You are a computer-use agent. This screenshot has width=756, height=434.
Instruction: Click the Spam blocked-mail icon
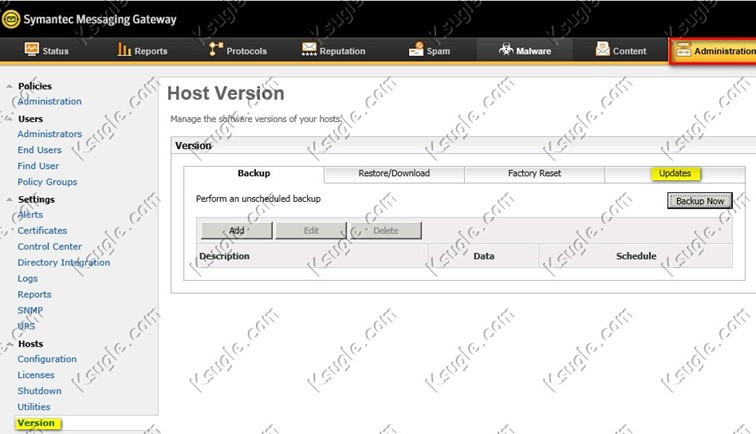tap(416, 49)
